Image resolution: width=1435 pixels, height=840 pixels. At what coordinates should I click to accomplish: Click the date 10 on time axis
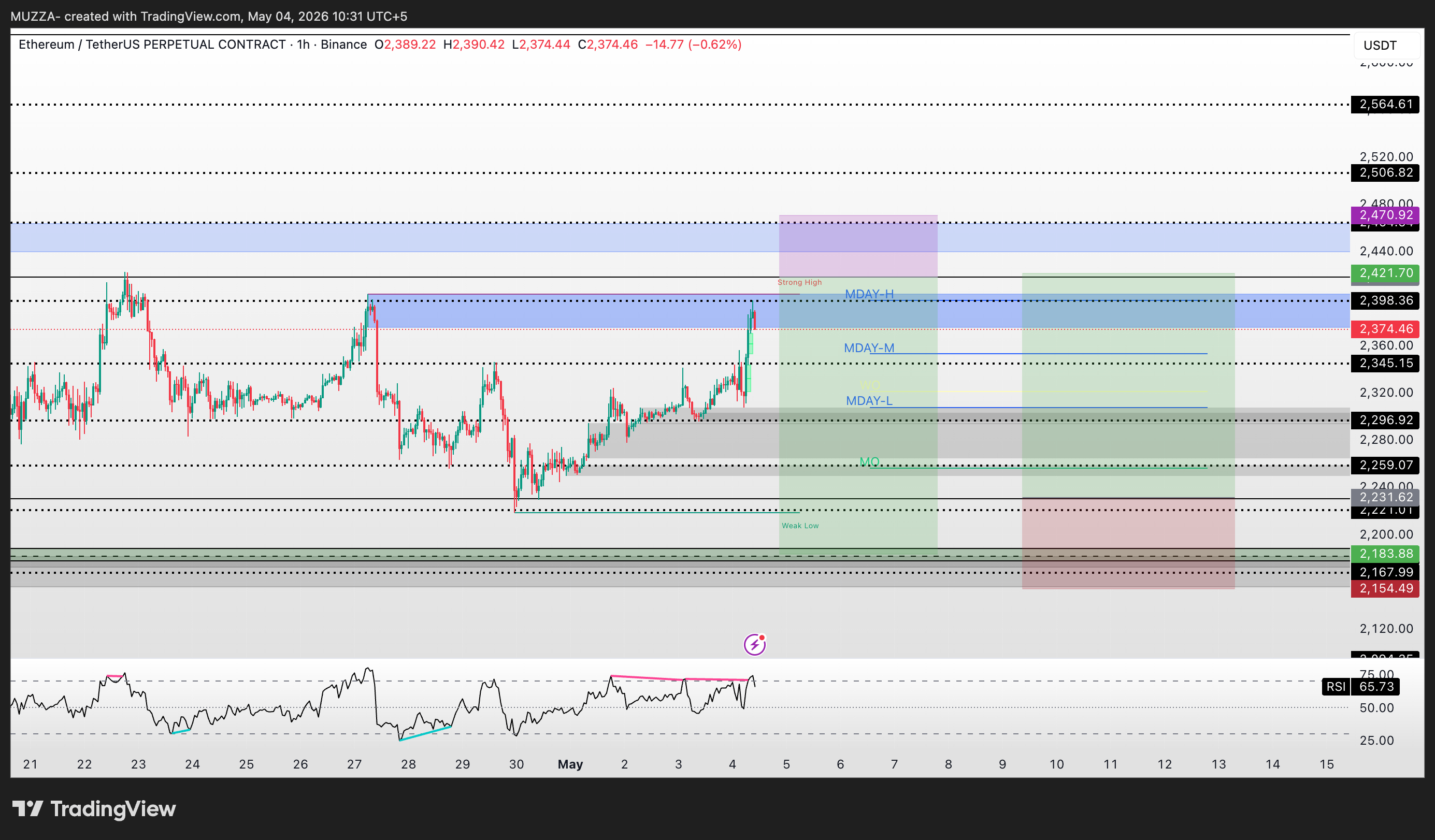coord(1057,764)
